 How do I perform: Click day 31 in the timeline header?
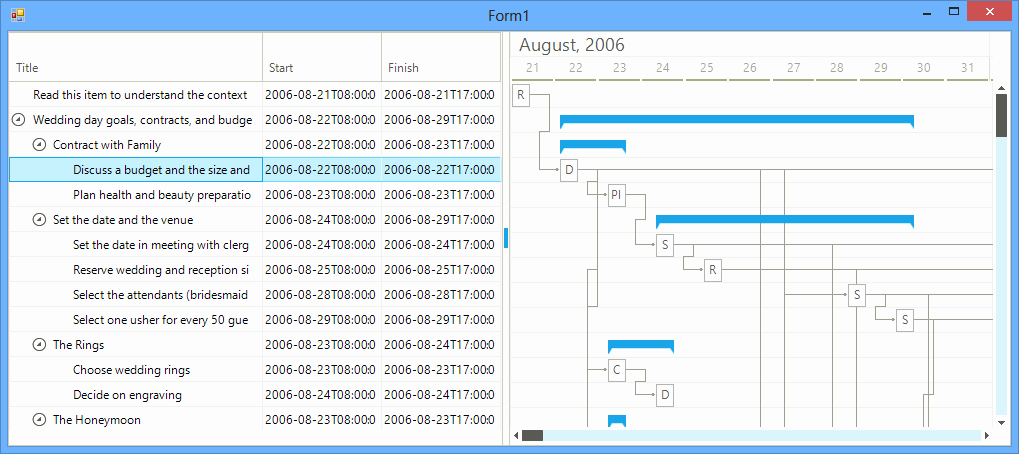point(967,68)
